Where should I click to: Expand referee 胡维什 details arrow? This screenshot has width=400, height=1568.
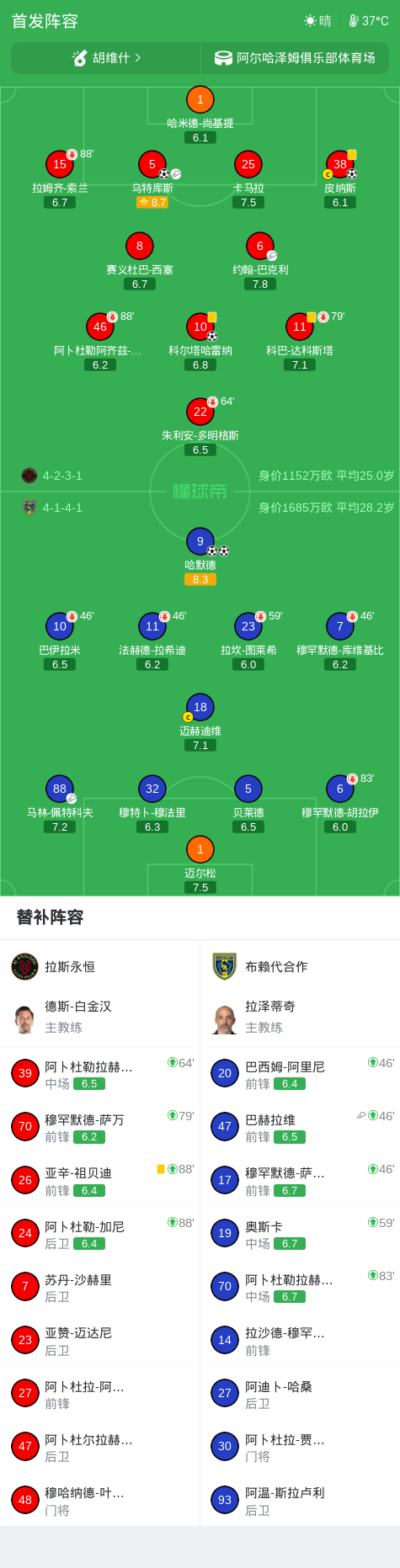click(x=137, y=58)
